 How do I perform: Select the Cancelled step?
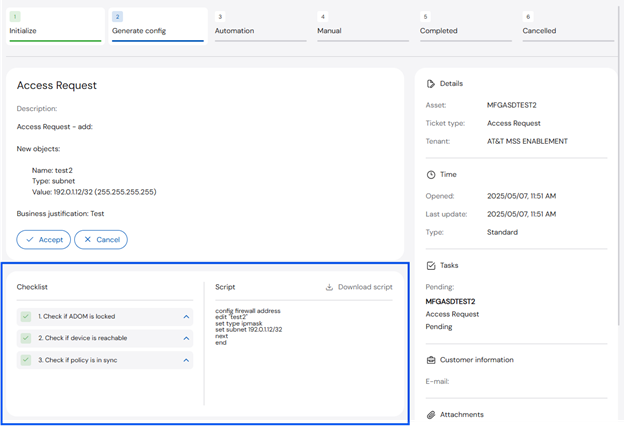pos(568,26)
